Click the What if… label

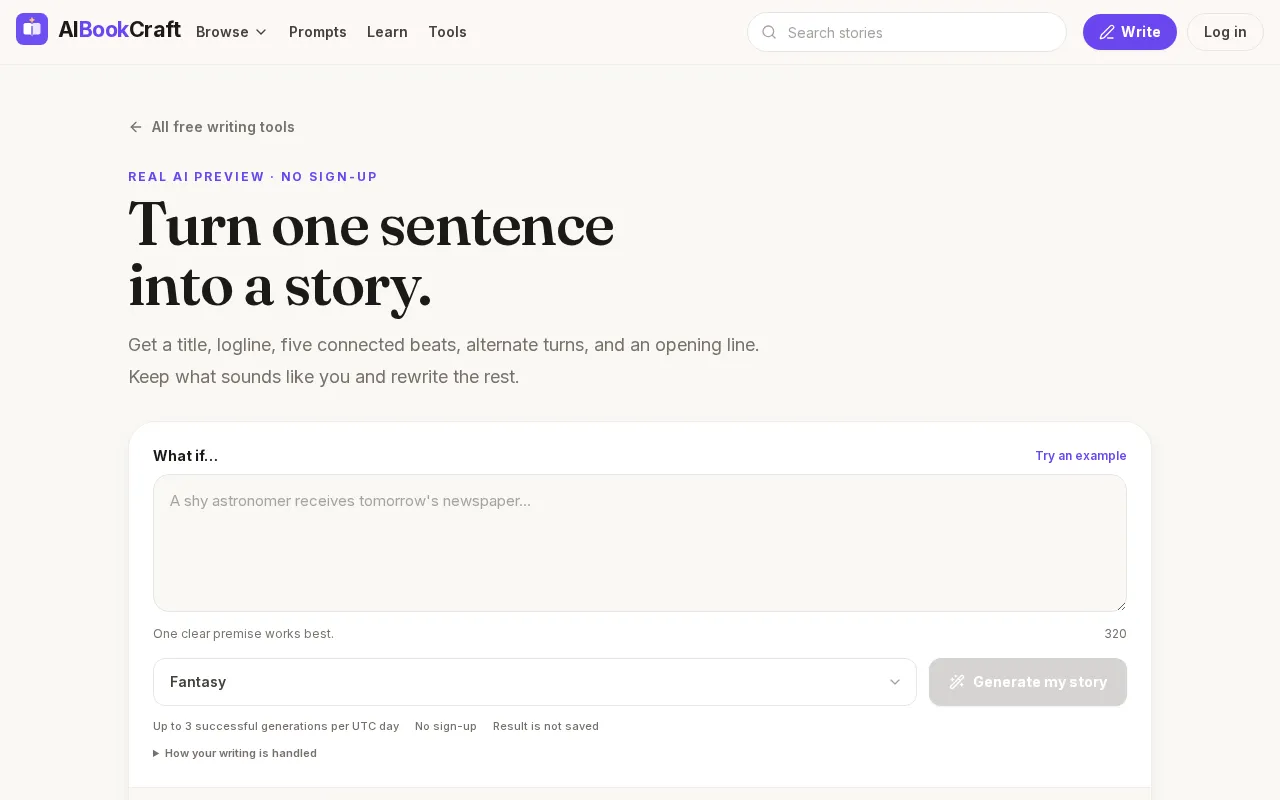click(185, 456)
